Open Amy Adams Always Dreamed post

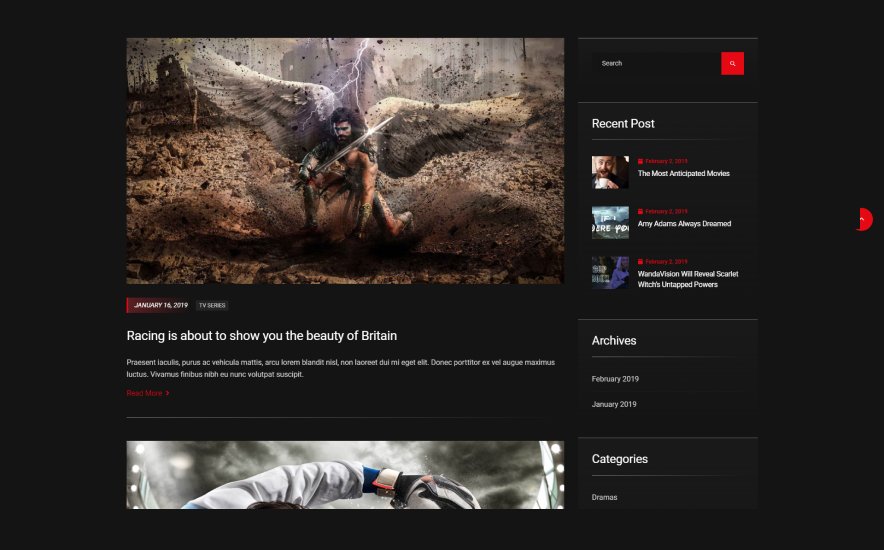(x=684, y=224)
